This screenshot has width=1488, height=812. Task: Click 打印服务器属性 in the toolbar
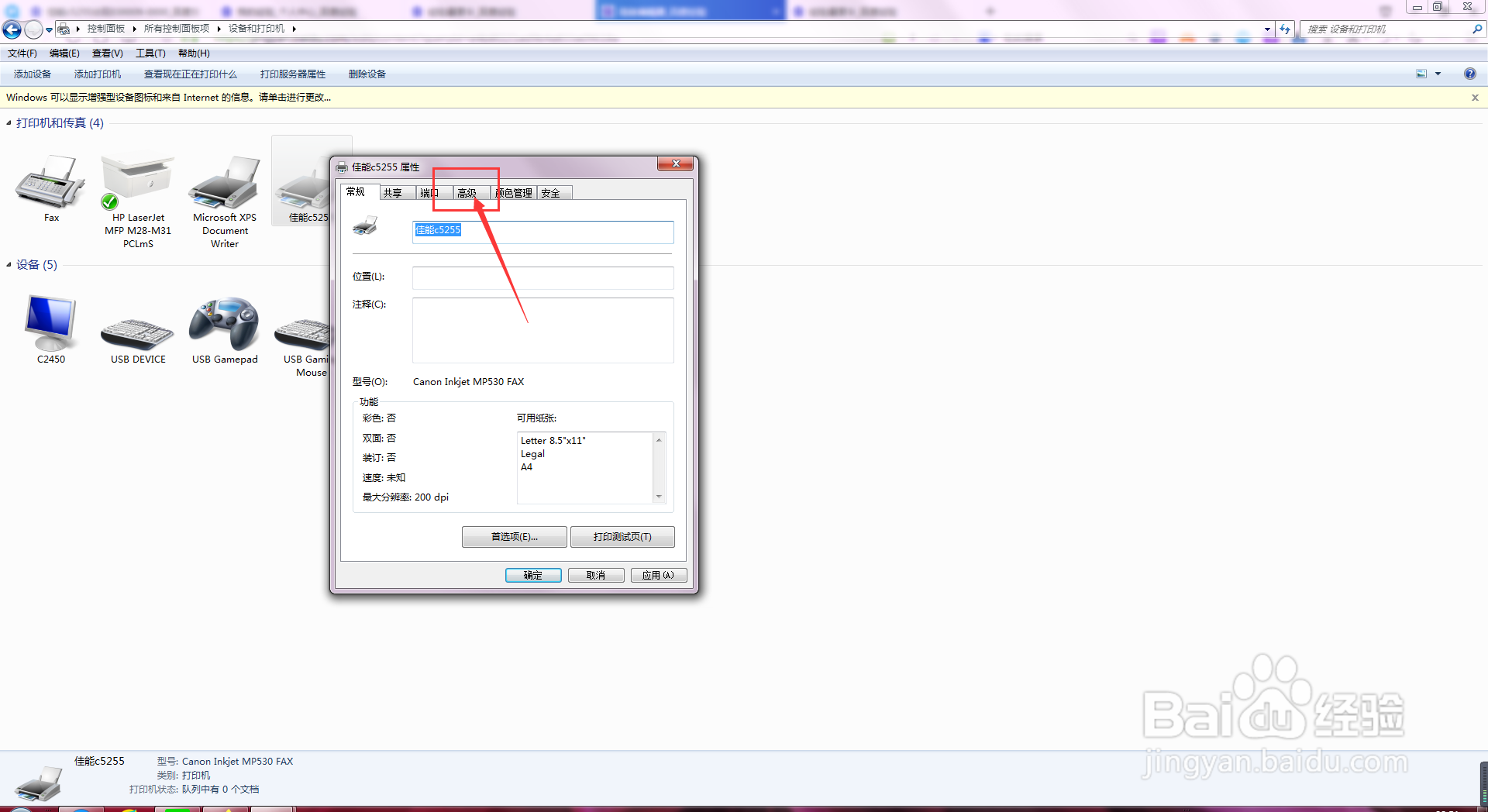click(293, 74)
